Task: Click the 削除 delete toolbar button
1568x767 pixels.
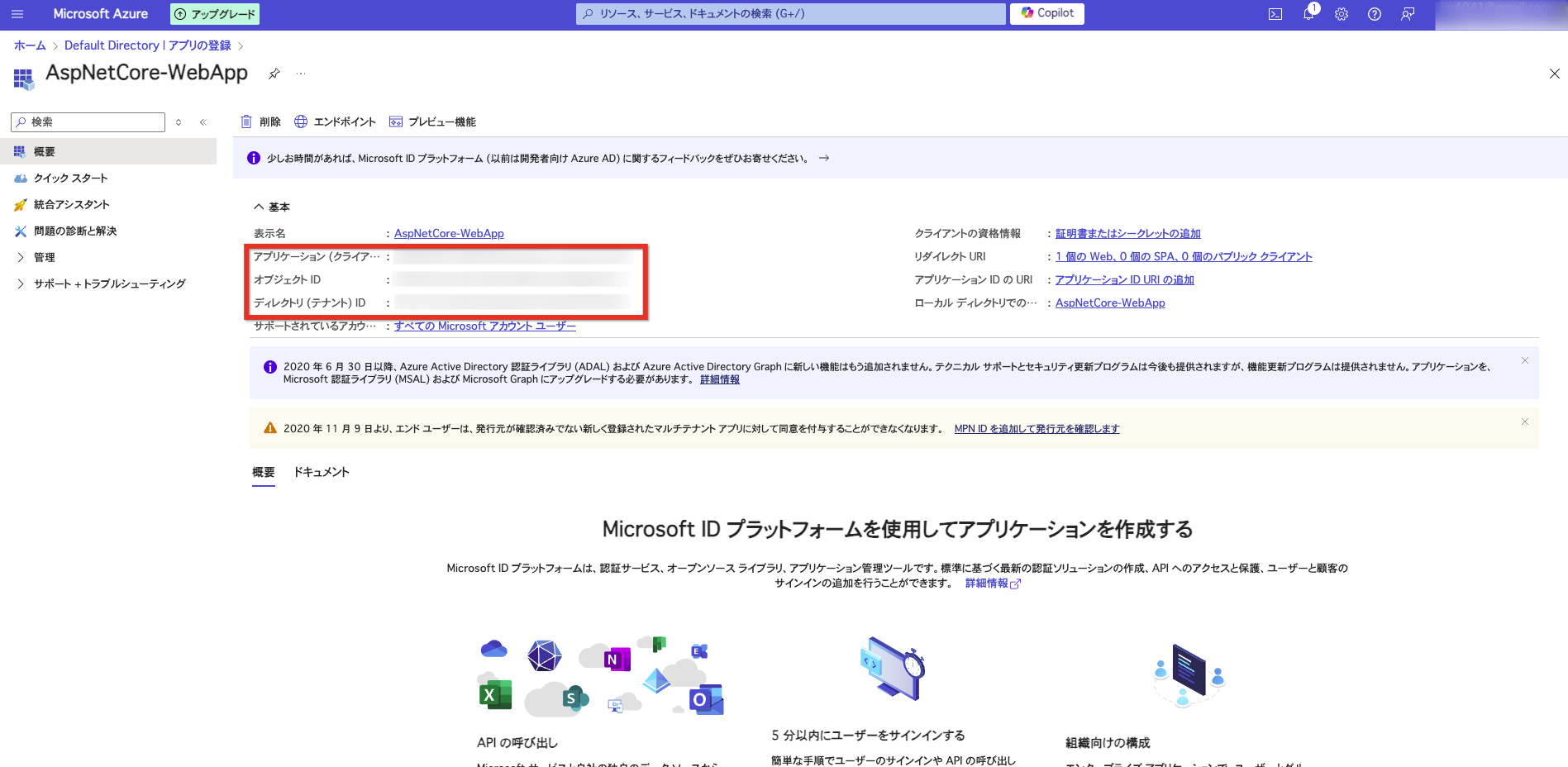Action: click(x=260, y=122)
